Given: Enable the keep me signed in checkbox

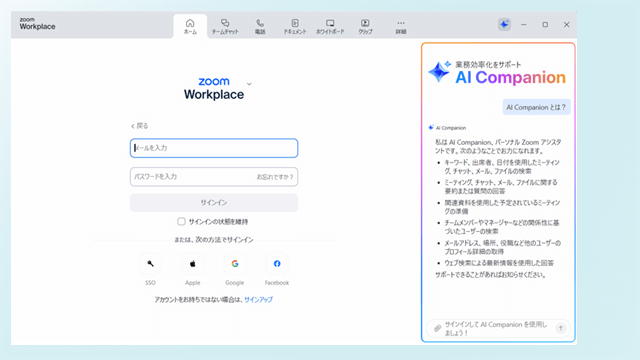Looking at the screenshot, I should 181,222.
